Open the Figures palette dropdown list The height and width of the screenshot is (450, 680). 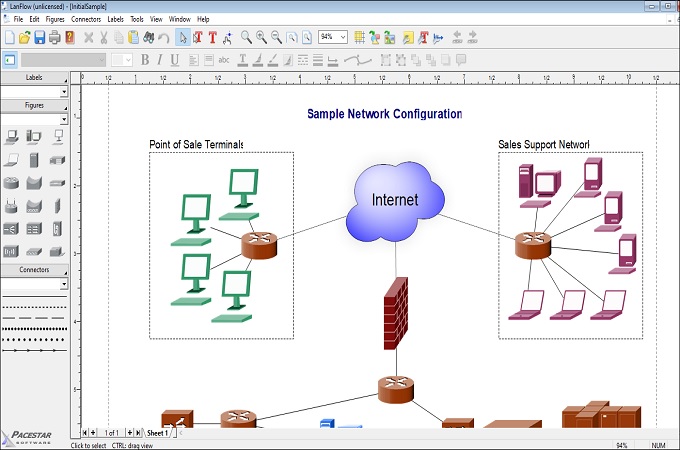(63, 120)
